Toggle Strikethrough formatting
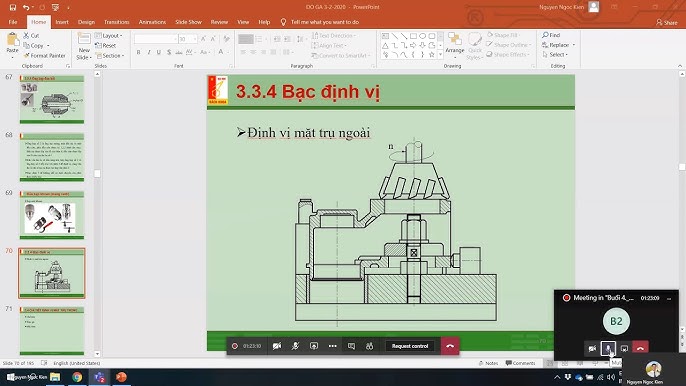The image size is (686, 386). pos(179,52)
